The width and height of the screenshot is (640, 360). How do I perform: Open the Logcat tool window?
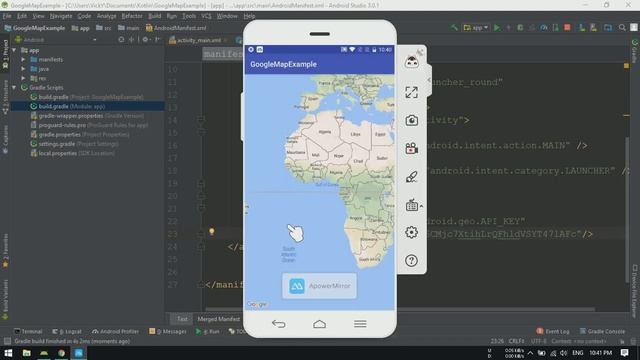point(67,331)
